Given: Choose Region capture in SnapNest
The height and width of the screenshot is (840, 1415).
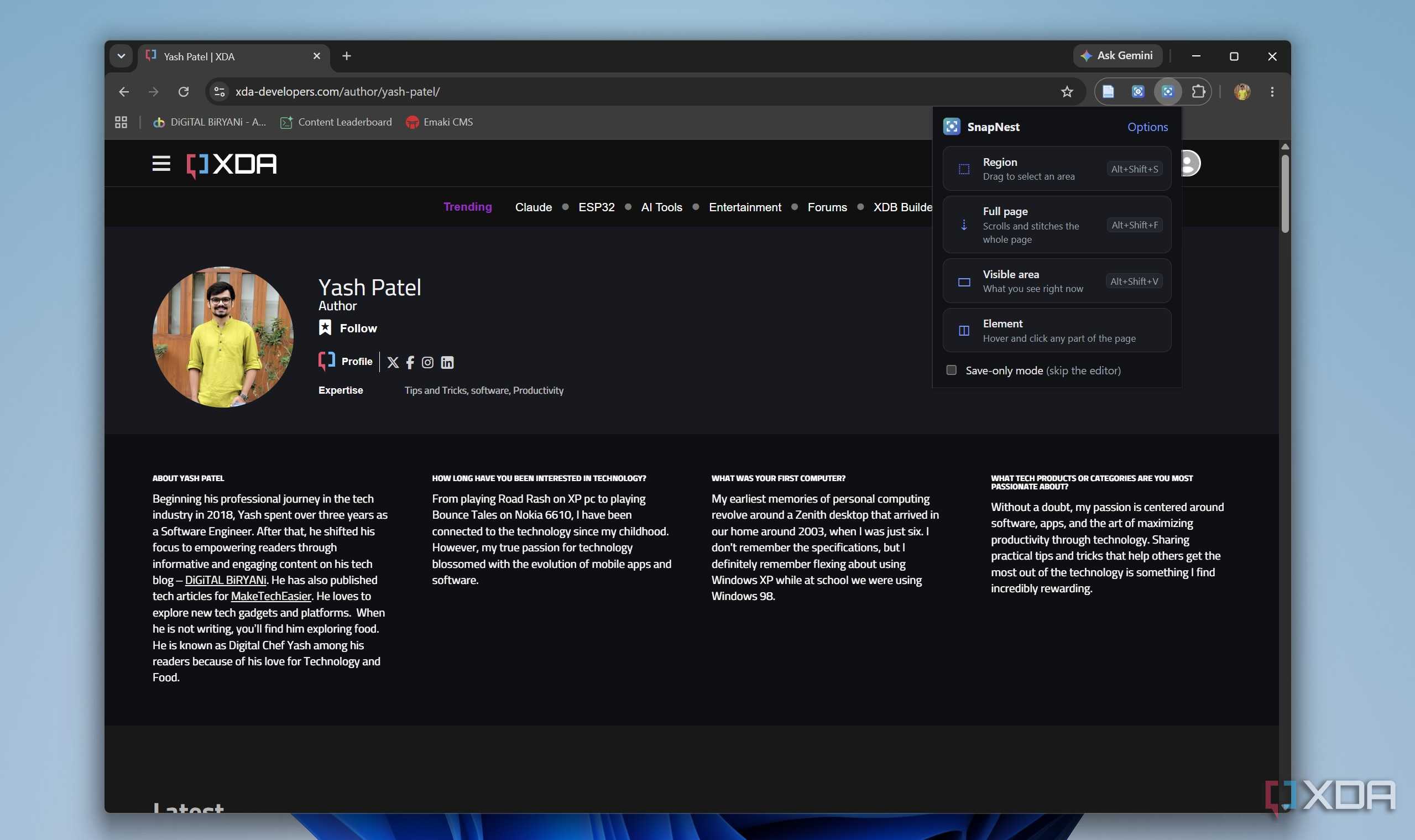Looking at the screenshot, I should [x=1057, y=169].
